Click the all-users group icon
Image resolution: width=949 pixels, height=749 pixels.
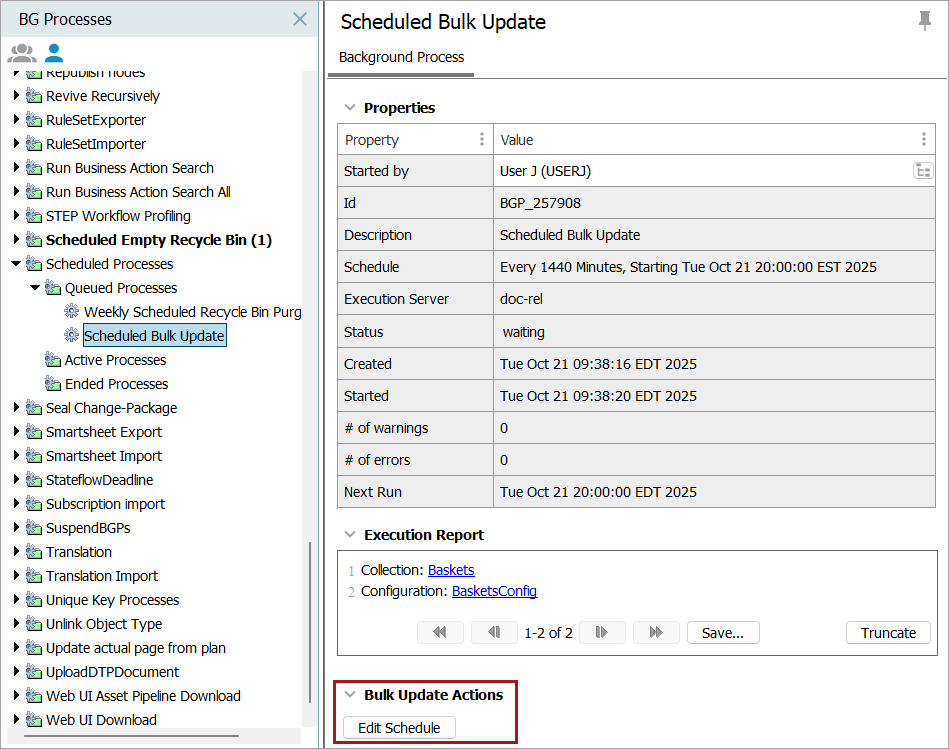(21, 53)
